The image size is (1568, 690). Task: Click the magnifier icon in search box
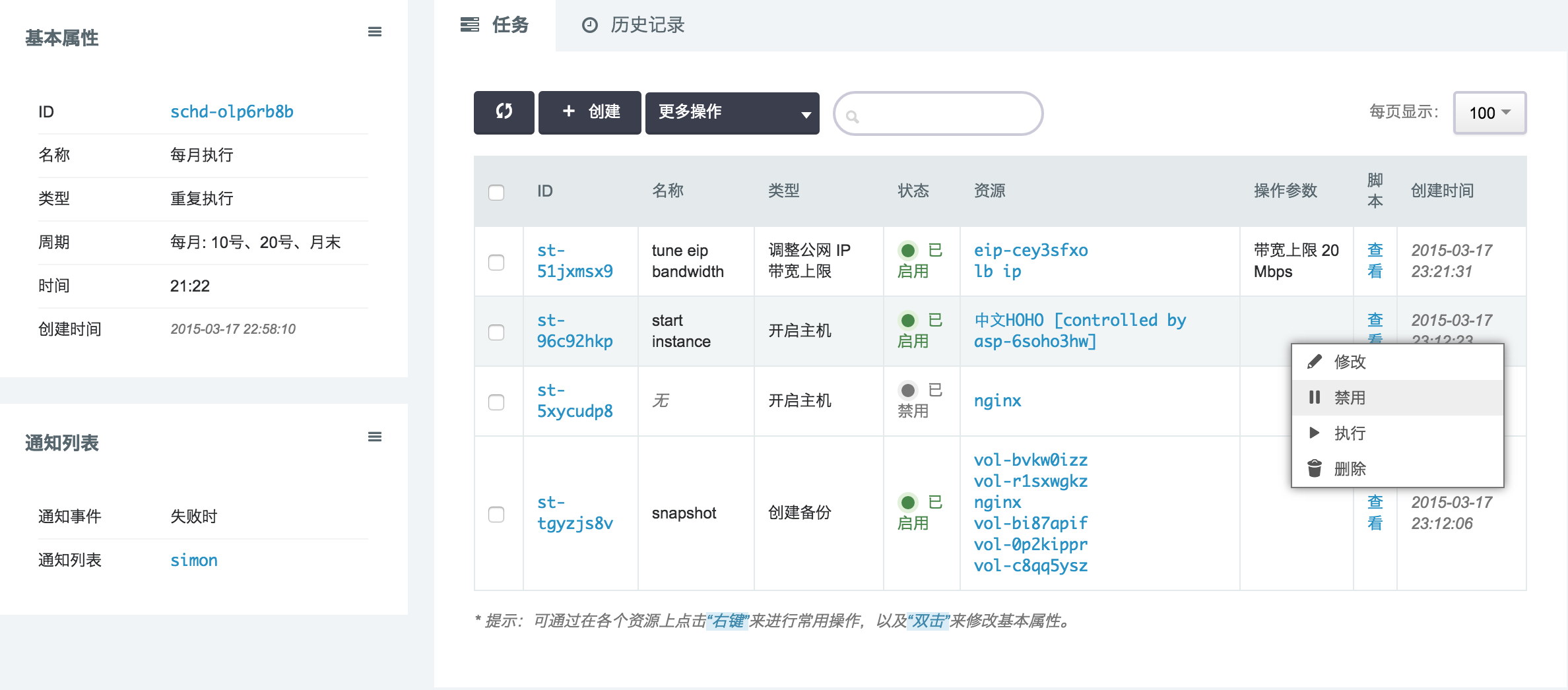coord(852,117)
